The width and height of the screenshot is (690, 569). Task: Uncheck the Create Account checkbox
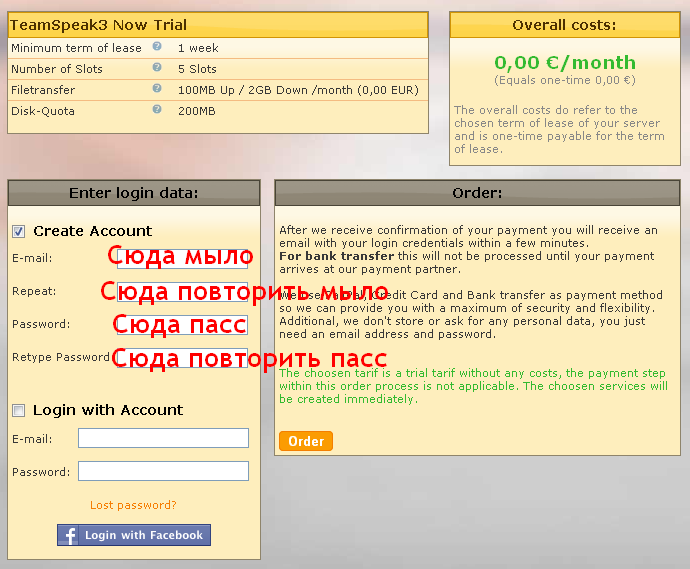[x=18, y=231]
